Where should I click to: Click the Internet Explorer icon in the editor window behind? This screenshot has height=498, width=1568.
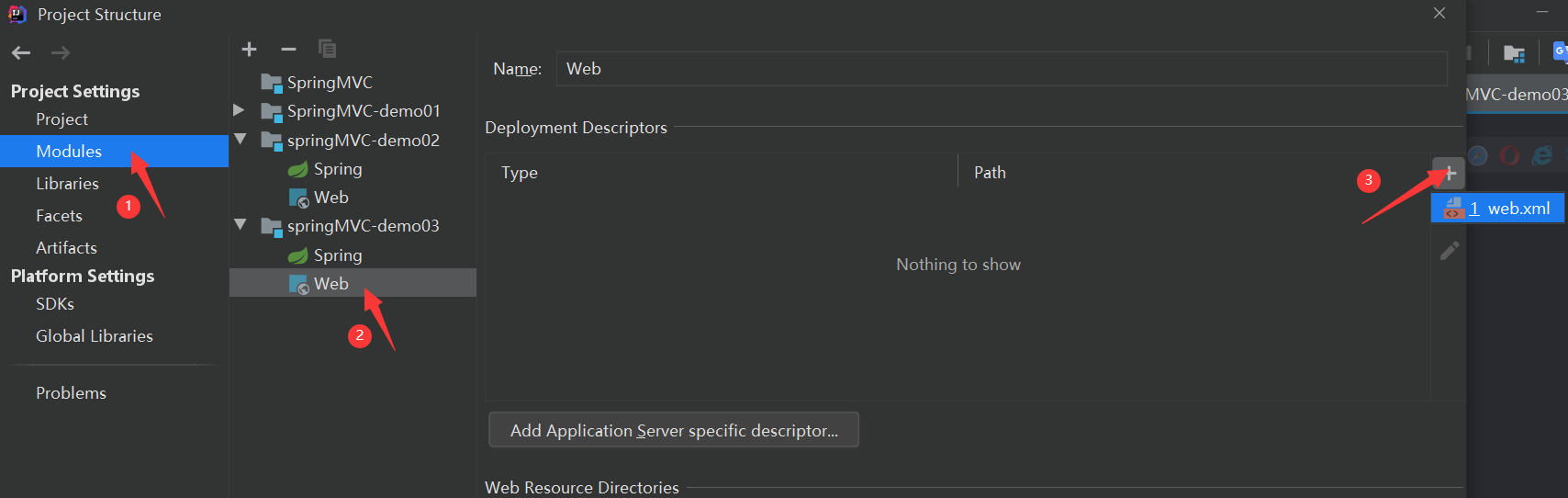[x=1542, y=155]
